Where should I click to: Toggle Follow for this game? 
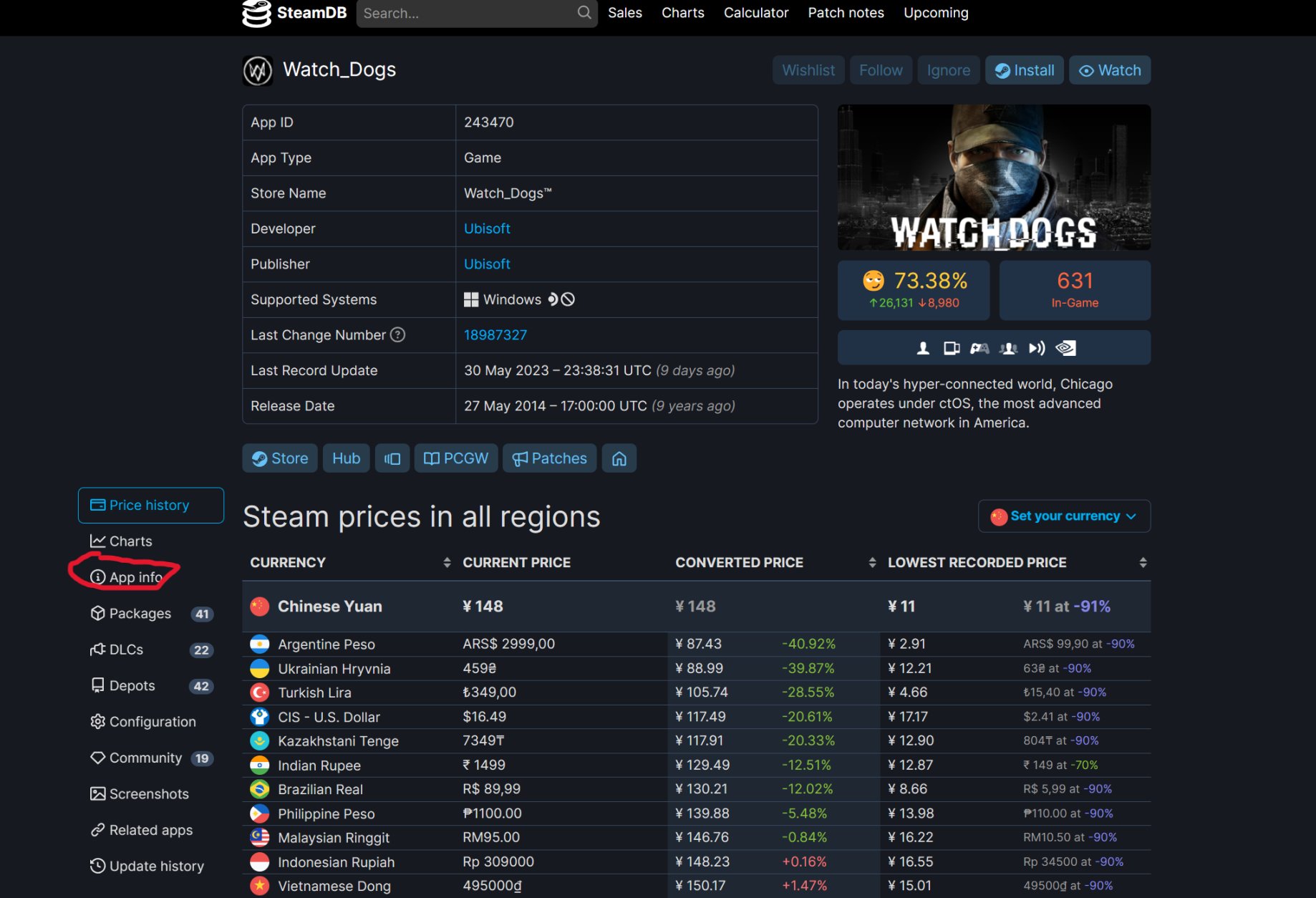pyautogui.click(x=881, y=70)
